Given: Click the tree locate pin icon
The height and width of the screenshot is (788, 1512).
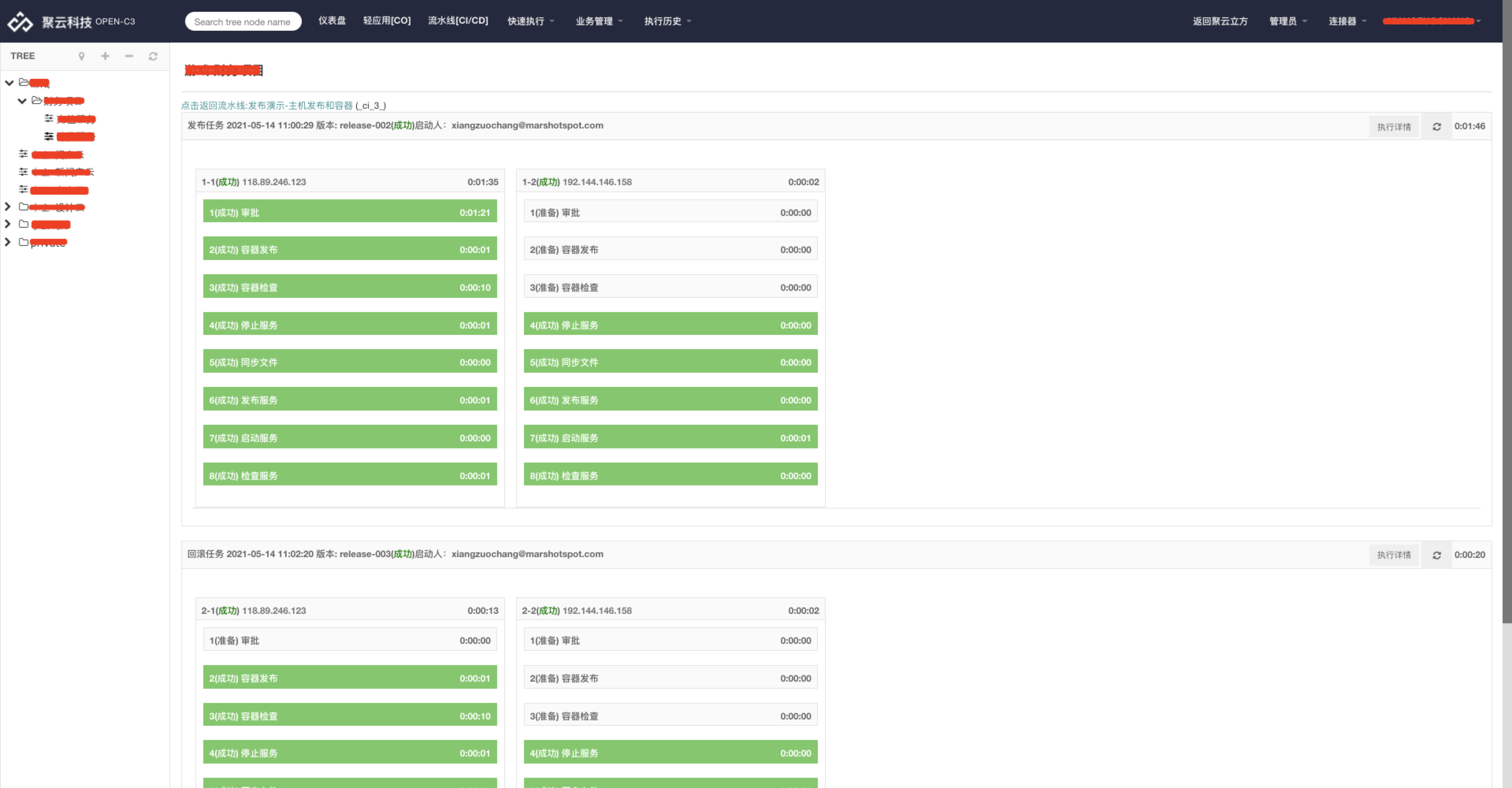Looking at the screenshot, I should point(82,56).
